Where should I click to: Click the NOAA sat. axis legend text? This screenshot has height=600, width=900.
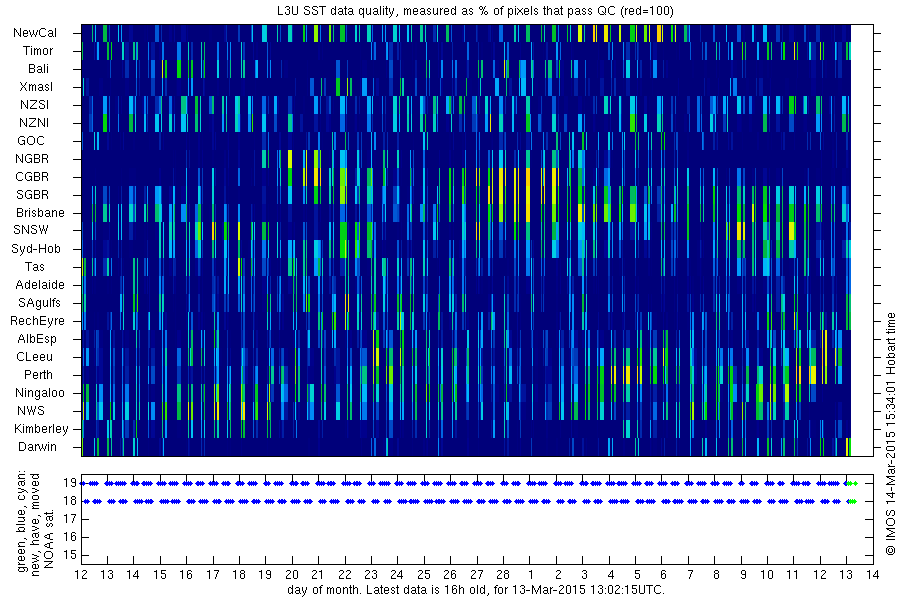(49, 537)
